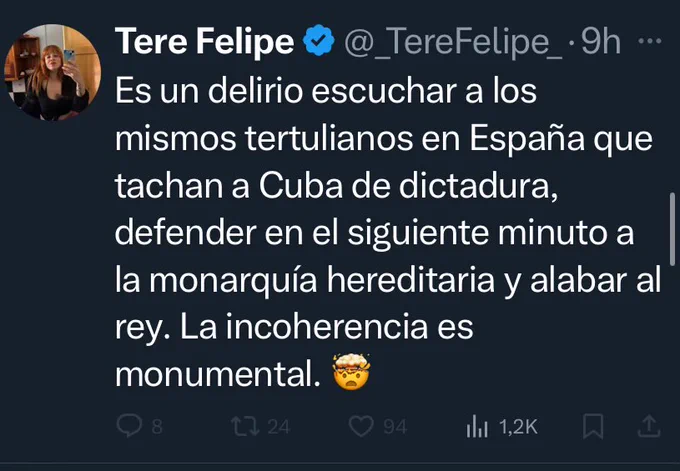Viewport: 680px width, 471px height.
Task: Click the reply count of 8
Action: point(156,427)
